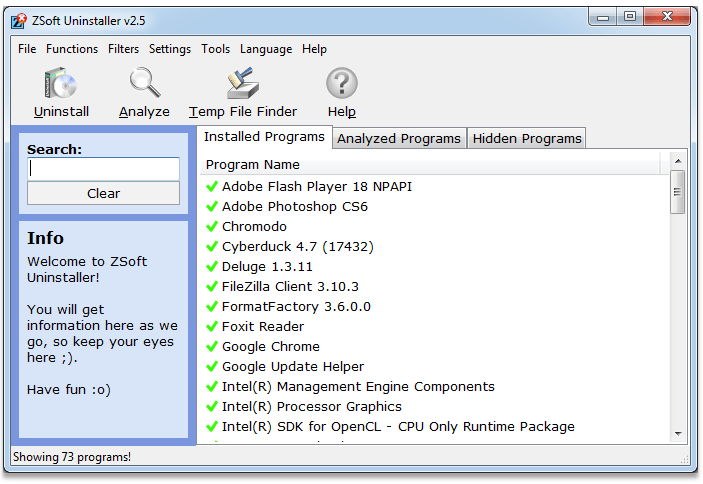Image resolution: width=703 pixels, height=484 pixels.
Task: Click green checkmark beside Foxit Reader
Action: pos(212,326)
